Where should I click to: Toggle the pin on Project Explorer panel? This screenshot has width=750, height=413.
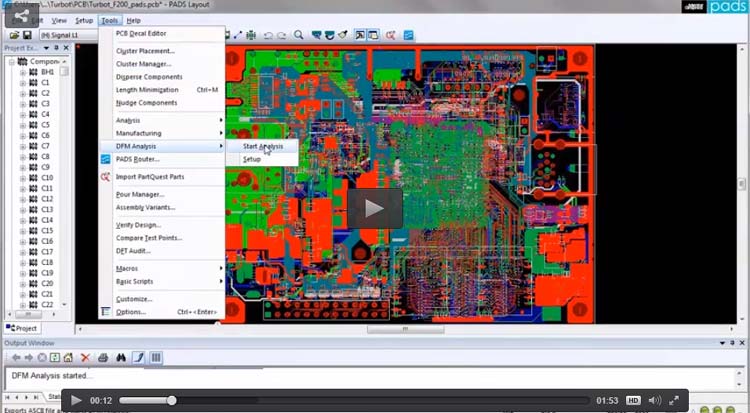[56, 48]
